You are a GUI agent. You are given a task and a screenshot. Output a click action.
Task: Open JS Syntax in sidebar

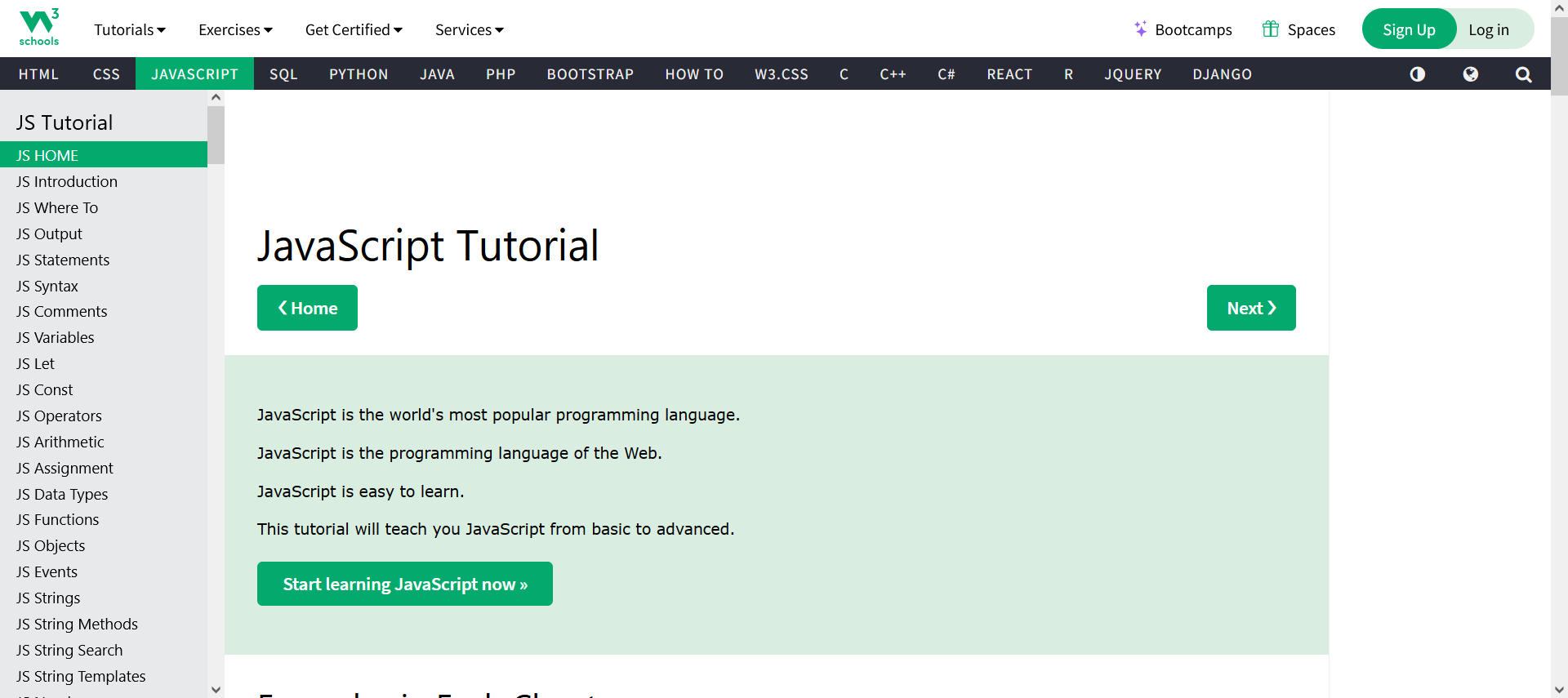coord(104,286)
